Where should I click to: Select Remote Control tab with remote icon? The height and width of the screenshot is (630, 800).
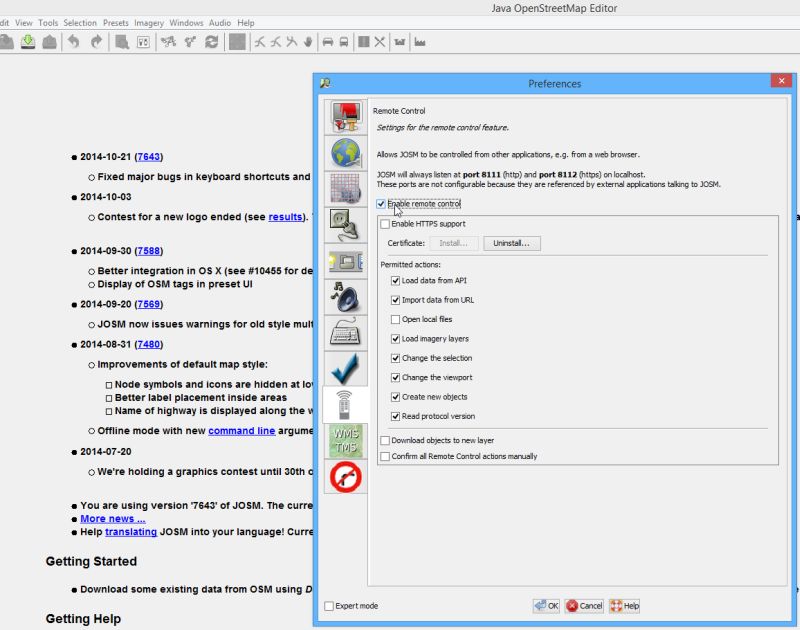click(x=345, y=405)
